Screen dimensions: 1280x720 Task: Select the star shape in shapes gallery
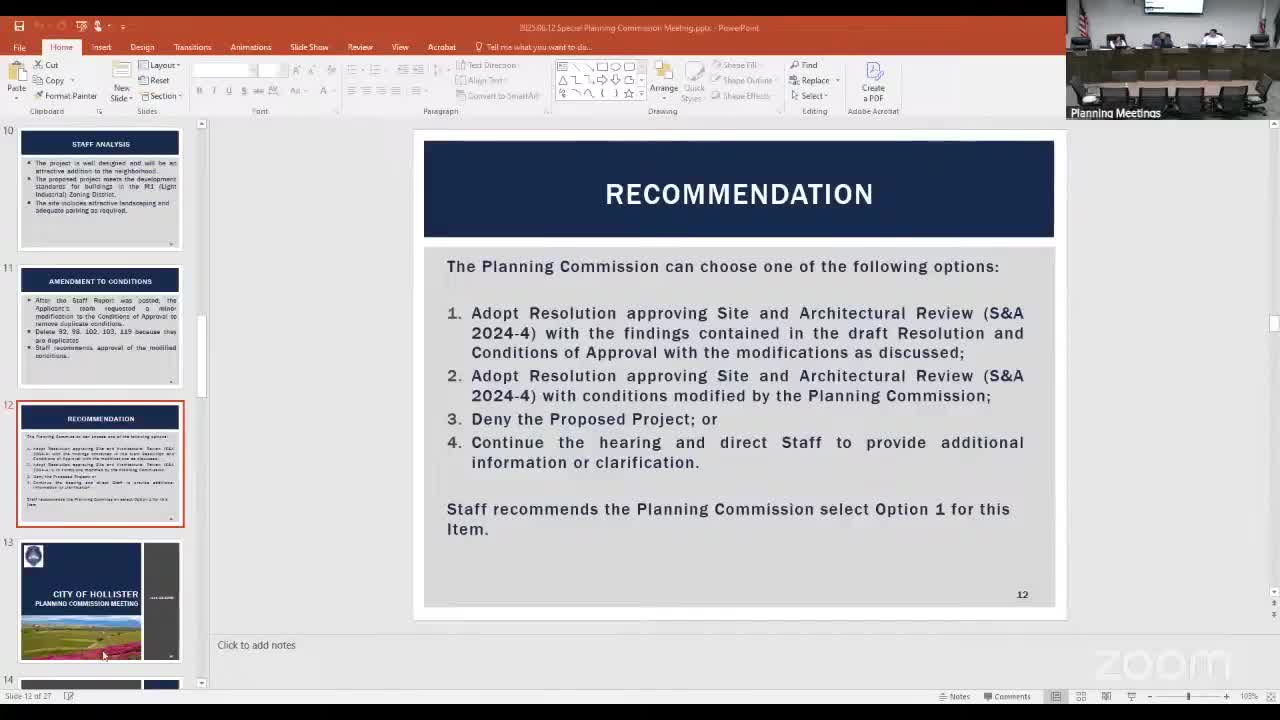[x=629, y=93]
